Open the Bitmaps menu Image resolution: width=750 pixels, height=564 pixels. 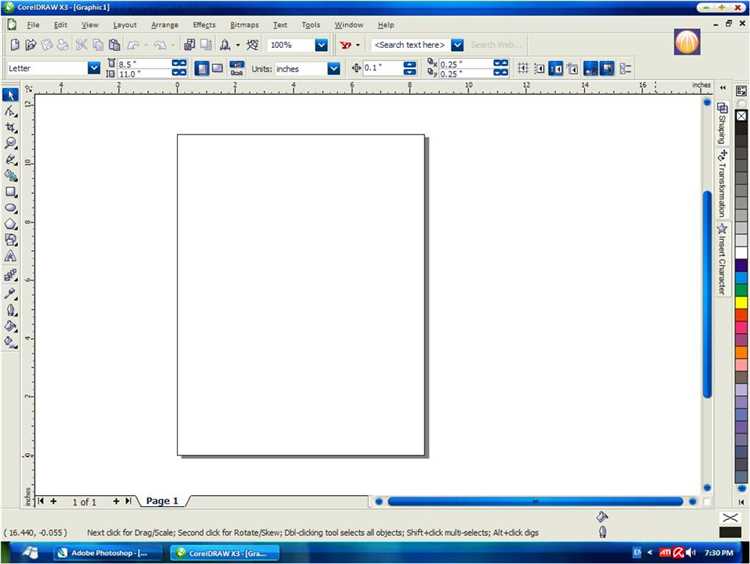coord(244,24)
